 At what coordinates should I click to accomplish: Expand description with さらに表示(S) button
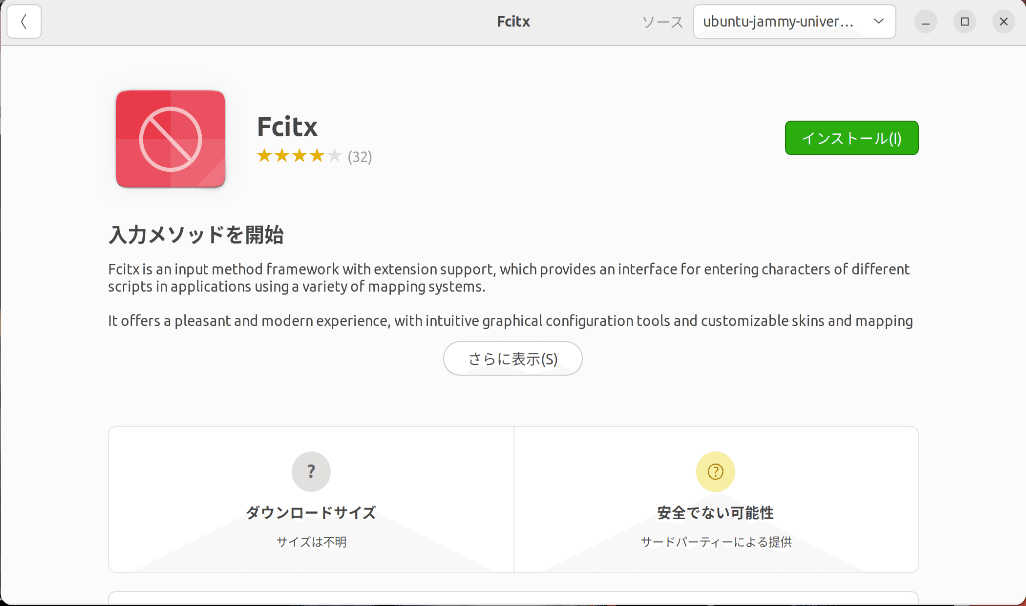point(512,359)
